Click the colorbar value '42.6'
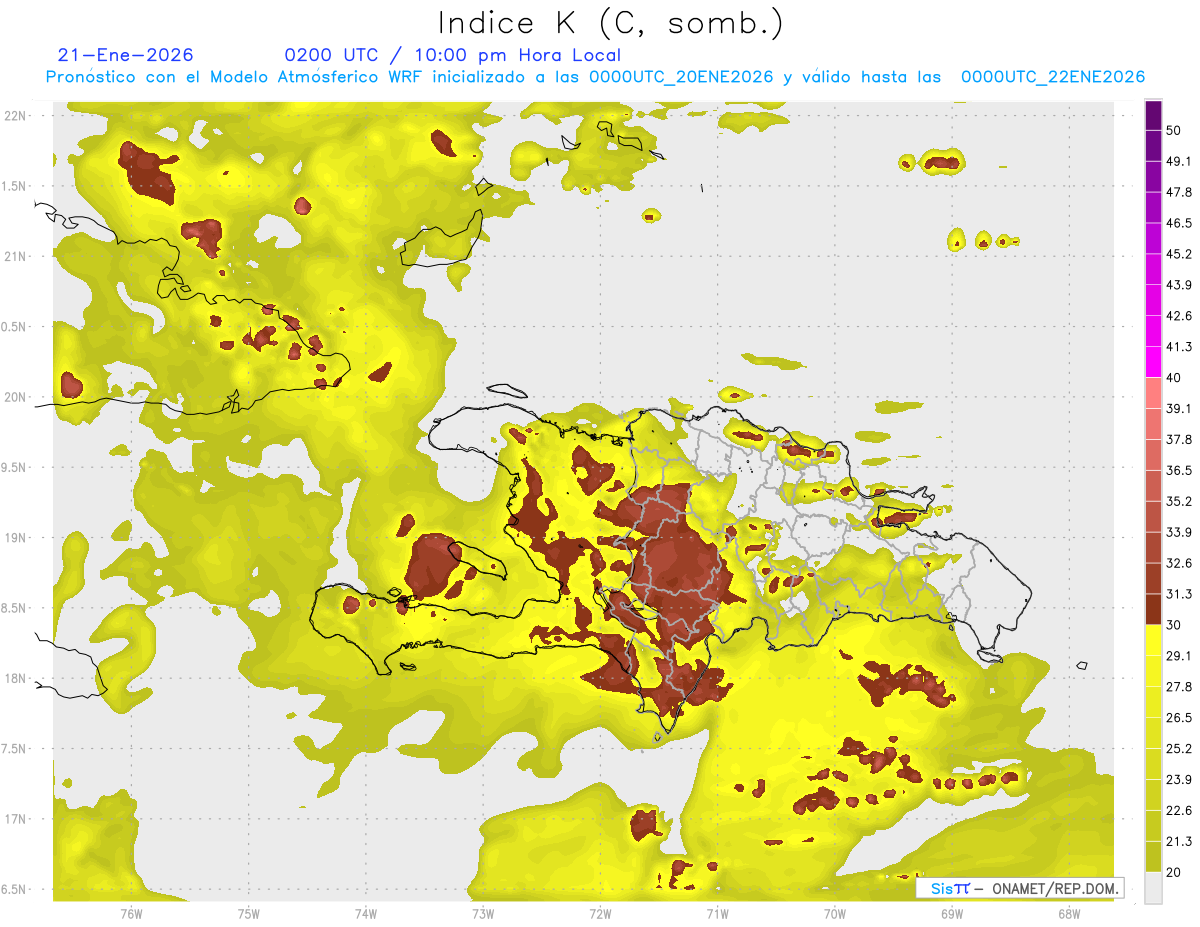 pos(1179,316)
